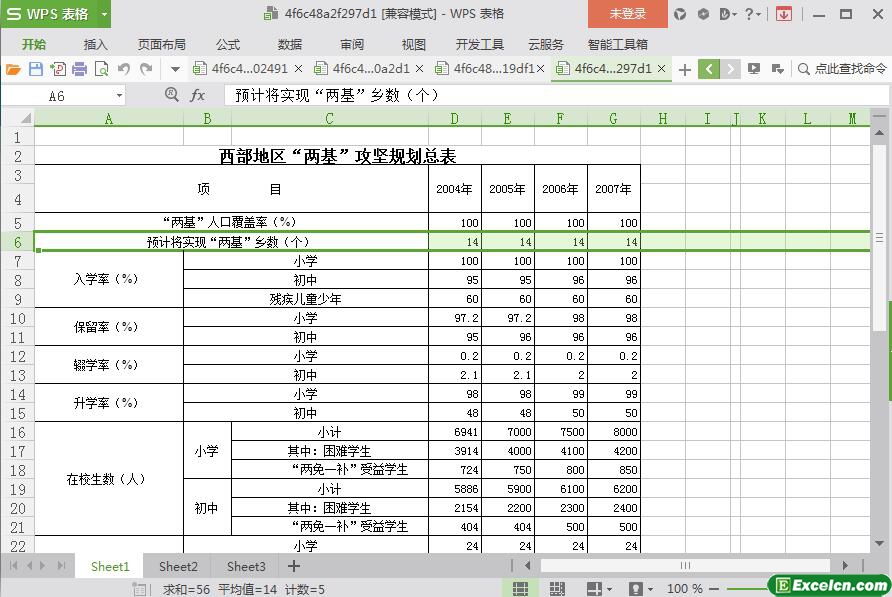Expand the quick access toolbar customize arrow

(x=175, y=69)
